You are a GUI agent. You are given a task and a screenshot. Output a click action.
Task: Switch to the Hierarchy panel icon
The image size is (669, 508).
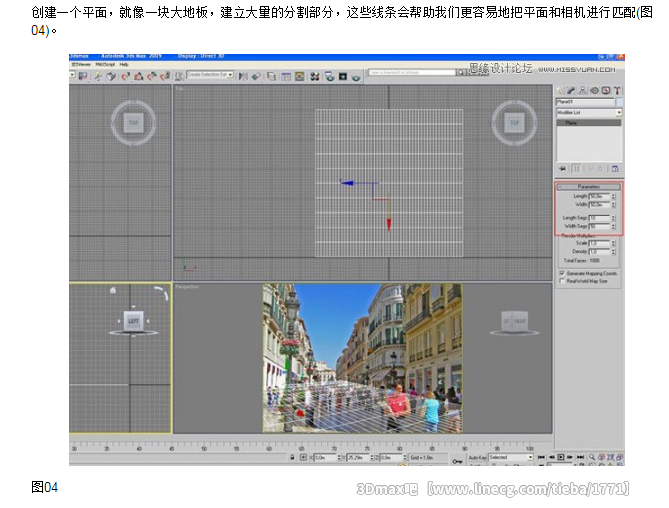click(582, 90)
